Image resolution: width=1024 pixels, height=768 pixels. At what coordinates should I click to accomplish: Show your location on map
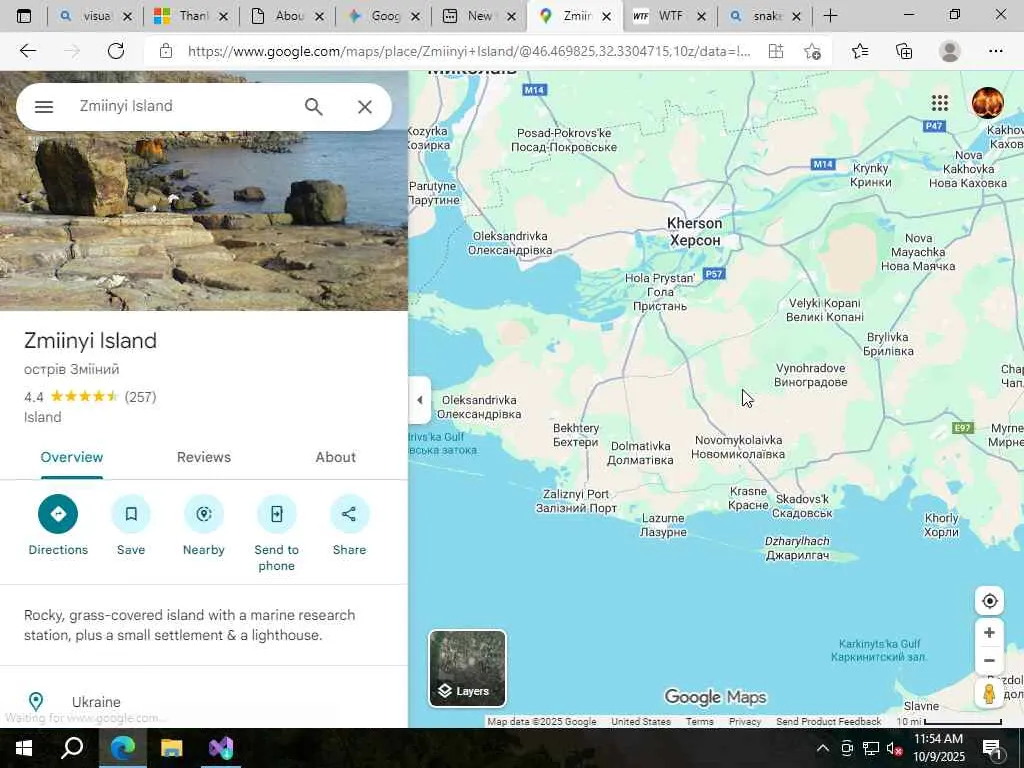(x=989, y=601)
